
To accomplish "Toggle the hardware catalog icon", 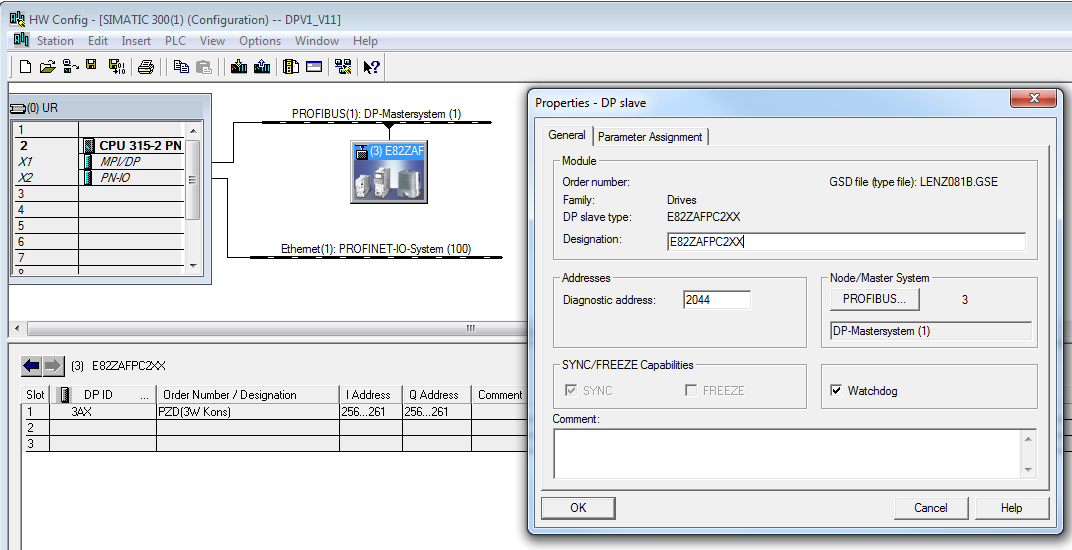I will point(291,66).
